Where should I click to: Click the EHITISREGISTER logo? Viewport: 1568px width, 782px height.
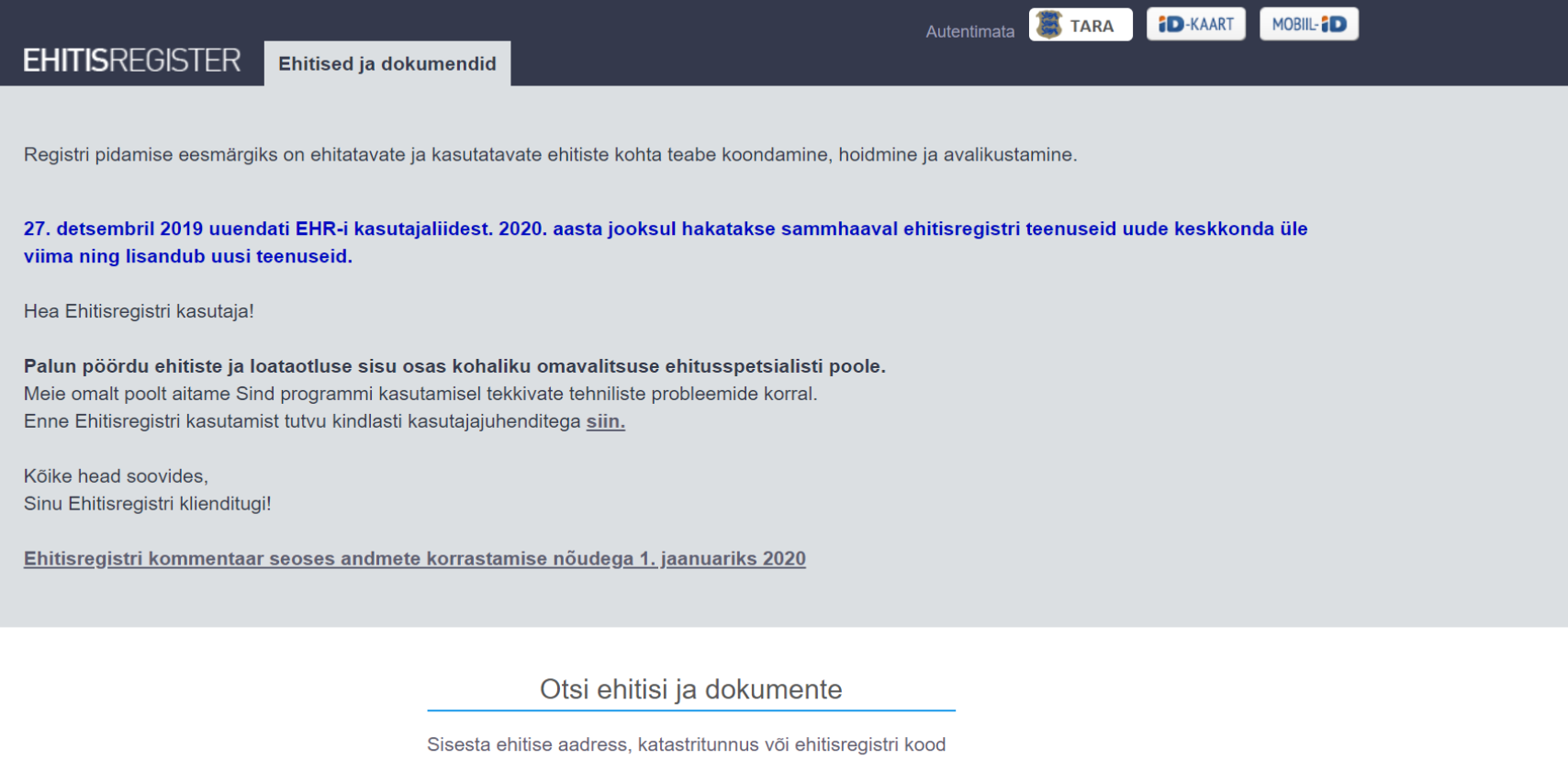[132, 61]
